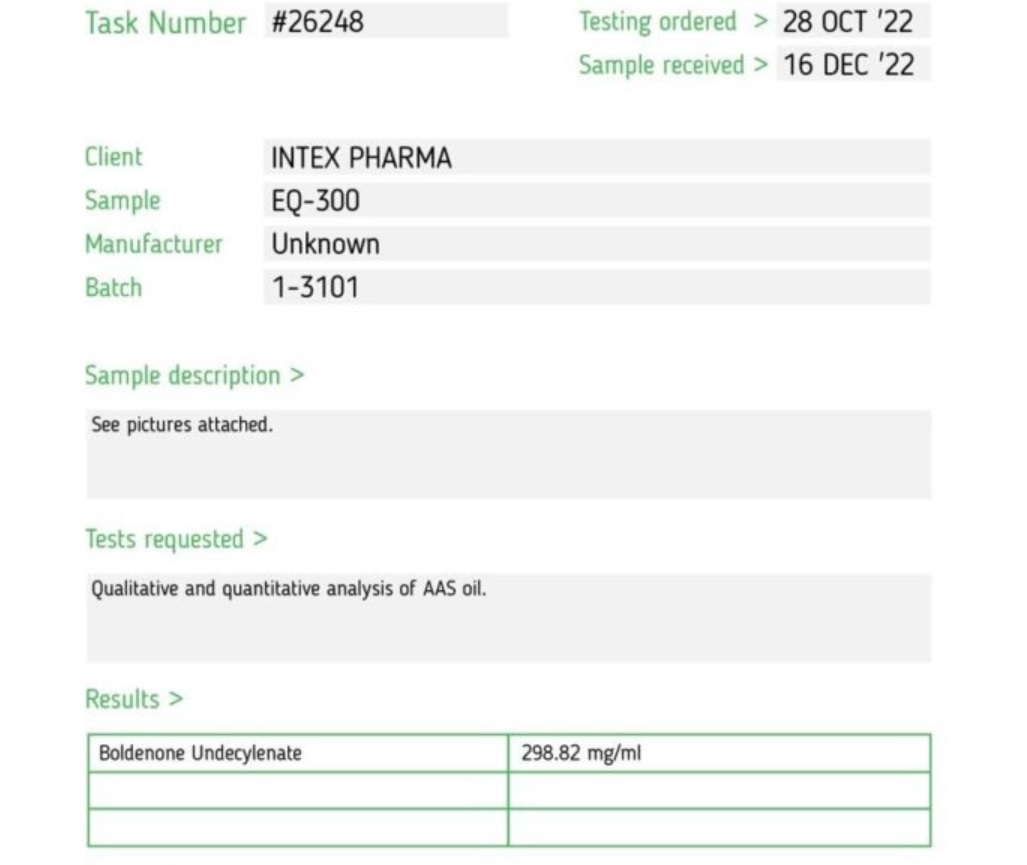This screenshot has height=865, width=1027.
Task: Click the Client field INTEX PHARMA
Action: tap(597, 157)
